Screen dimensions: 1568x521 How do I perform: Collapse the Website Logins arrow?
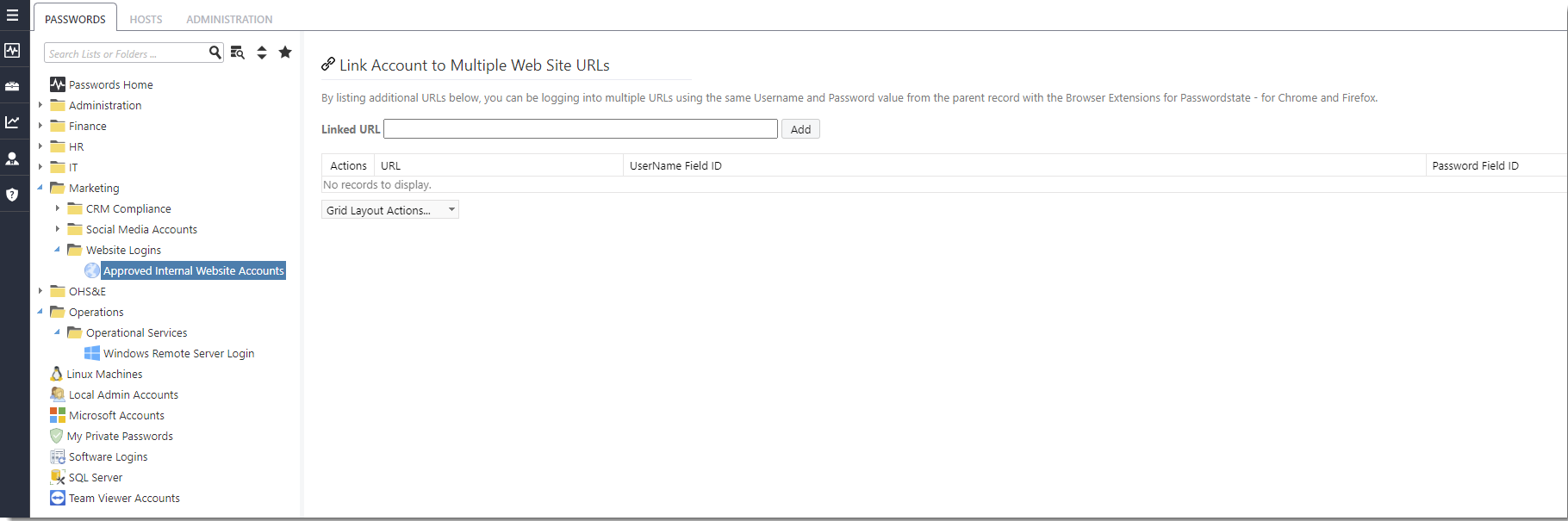tap(58, 249)
